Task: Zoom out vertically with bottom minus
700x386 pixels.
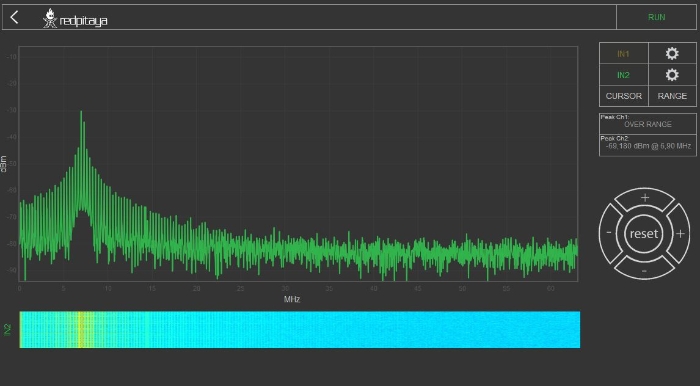Action: (x=644, y=270)
